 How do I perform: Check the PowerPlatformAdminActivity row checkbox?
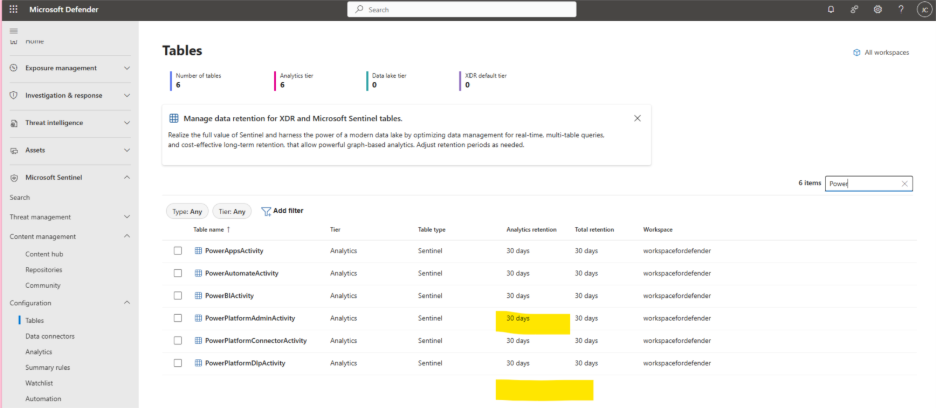[x=178, y=318]
